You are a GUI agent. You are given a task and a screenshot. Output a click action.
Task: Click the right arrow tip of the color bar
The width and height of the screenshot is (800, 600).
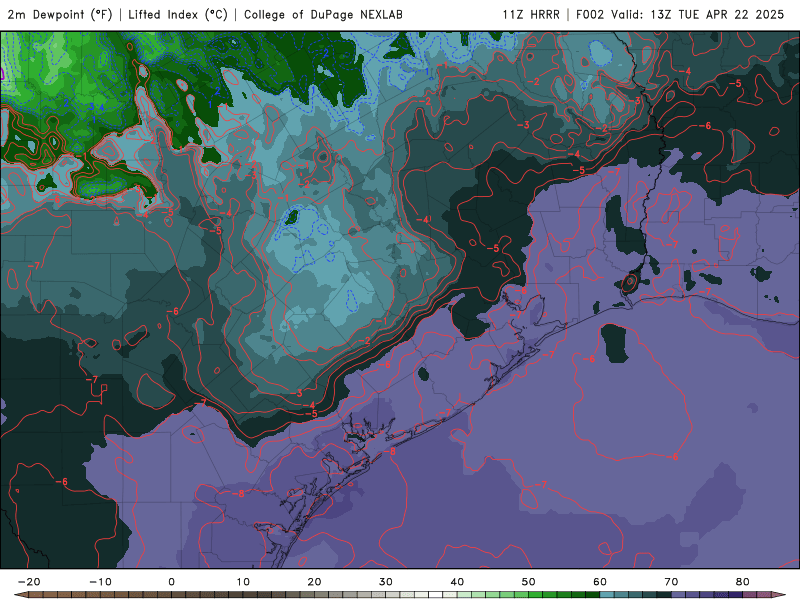click(781, 595)
